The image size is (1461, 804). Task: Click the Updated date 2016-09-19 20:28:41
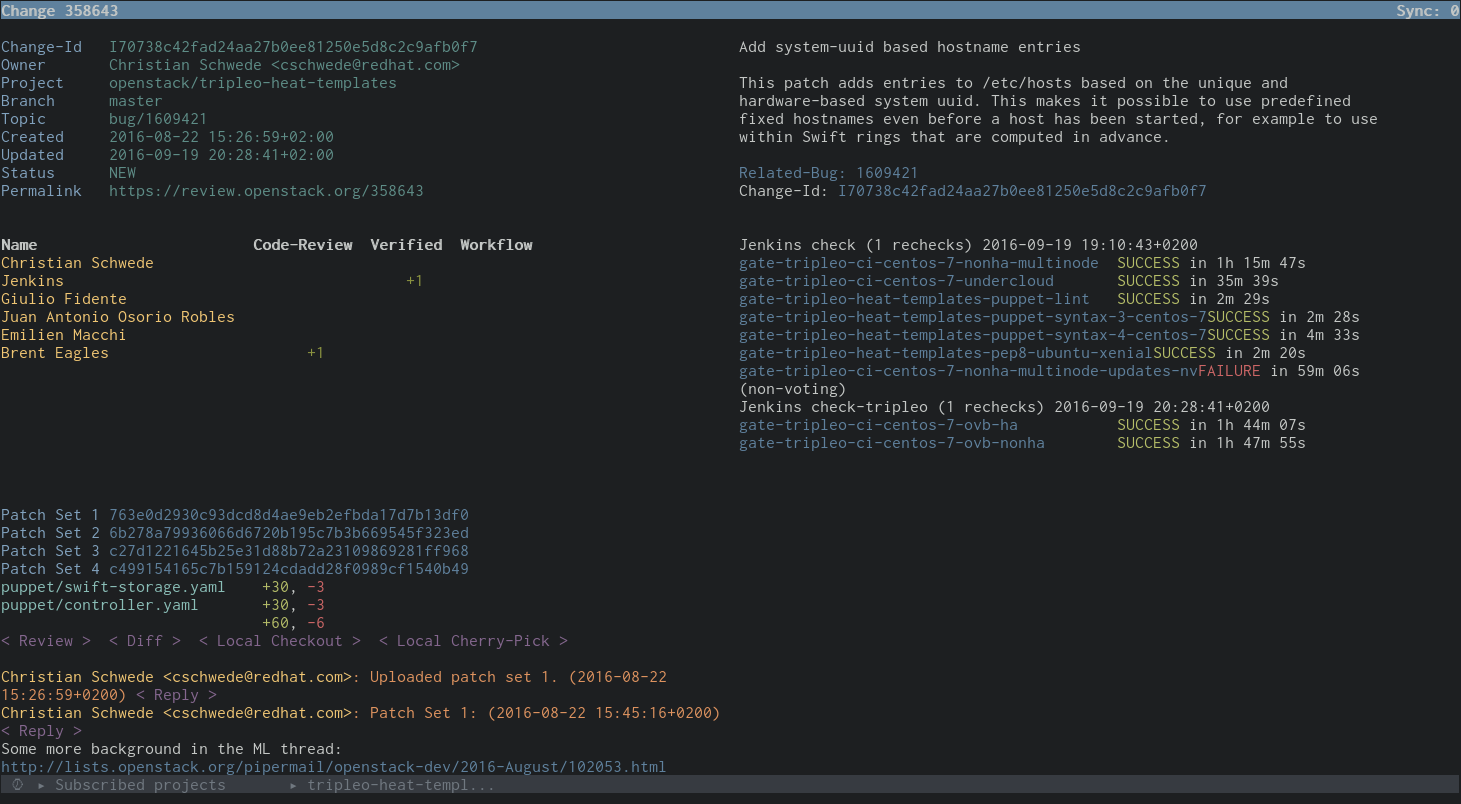click(221, 155)
